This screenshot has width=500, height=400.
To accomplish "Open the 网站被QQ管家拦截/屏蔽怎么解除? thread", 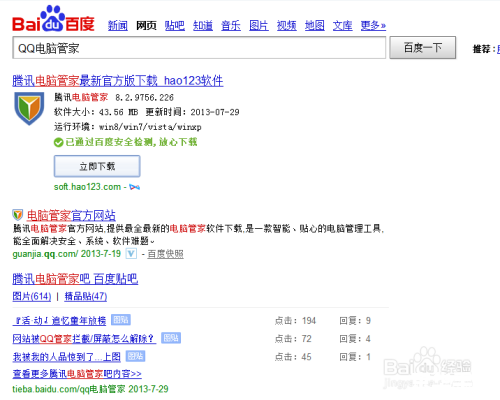I will (x=84, y=339).
